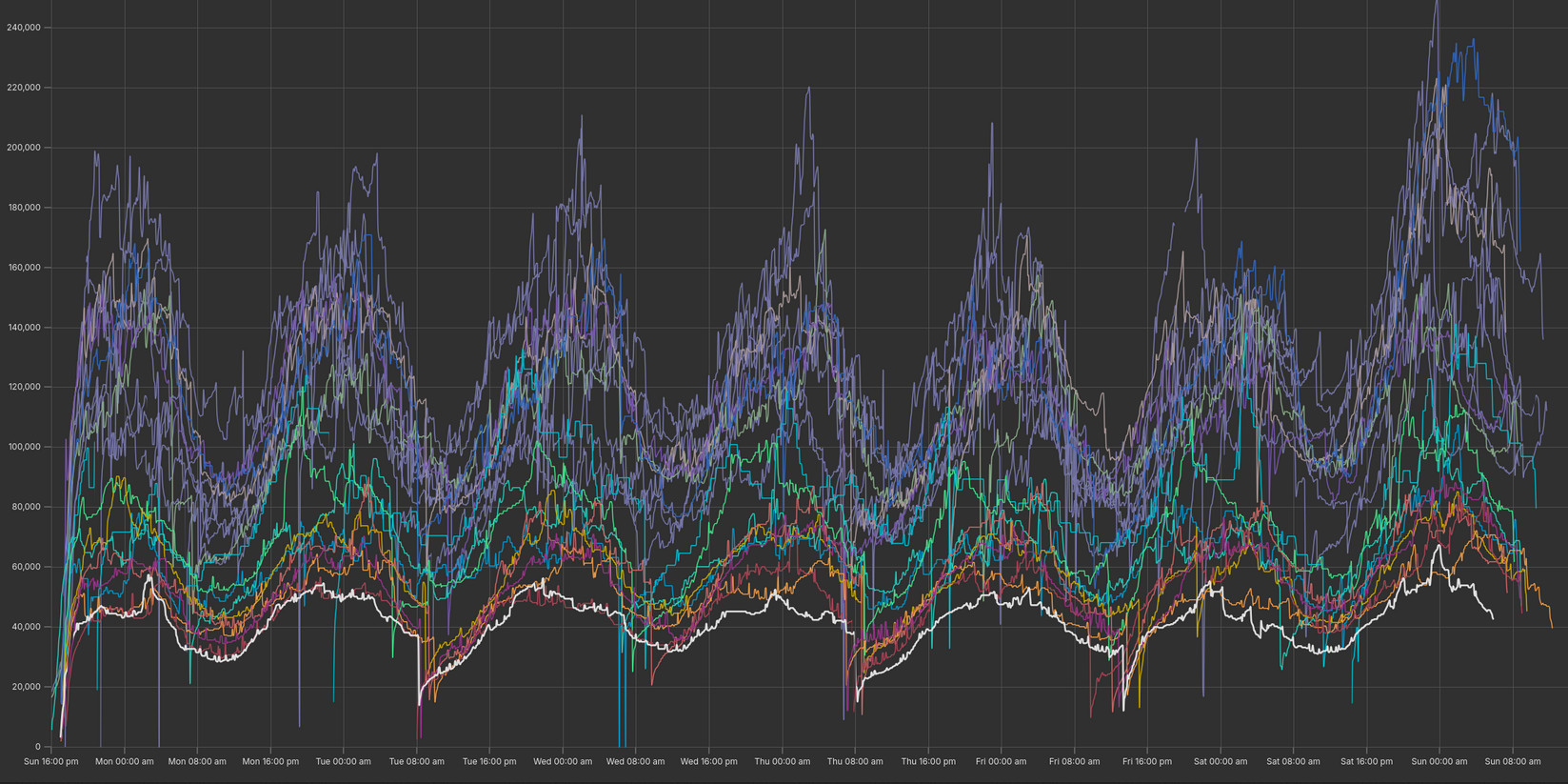The width and height of the screenshot is (1568, 784).
Task: Click the 0 y-axis label
Action: pos(38,747)
